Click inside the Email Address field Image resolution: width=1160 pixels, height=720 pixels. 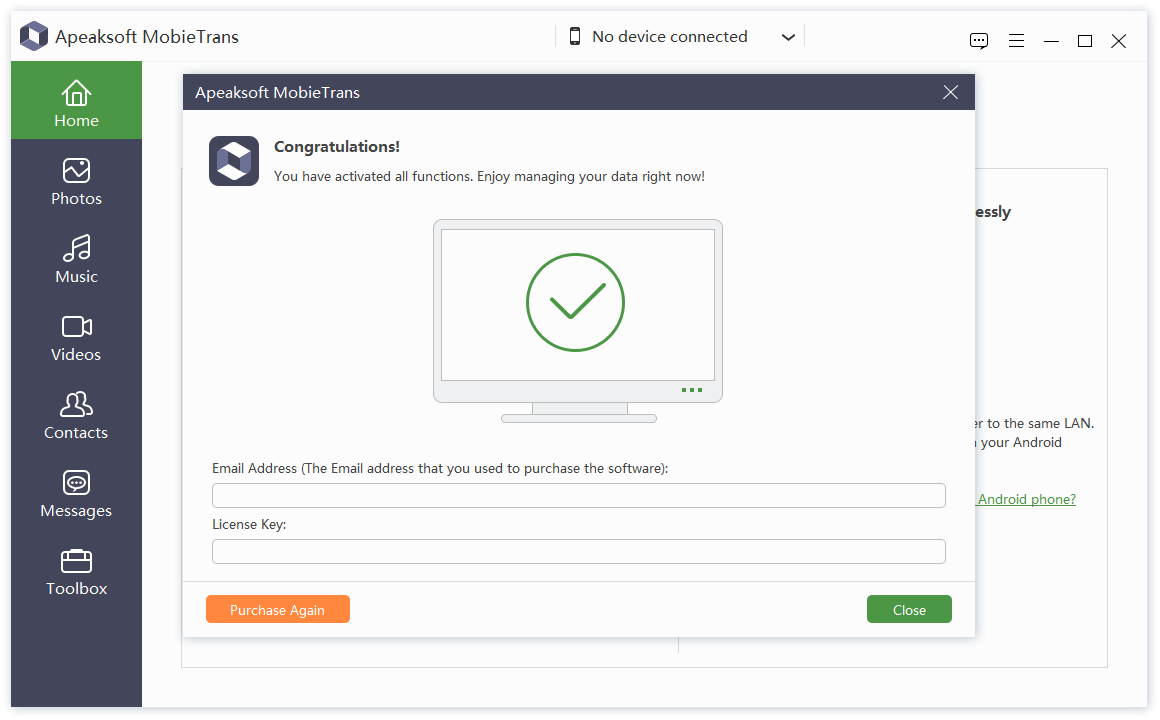pyautogui.click(x=578, y=495)
